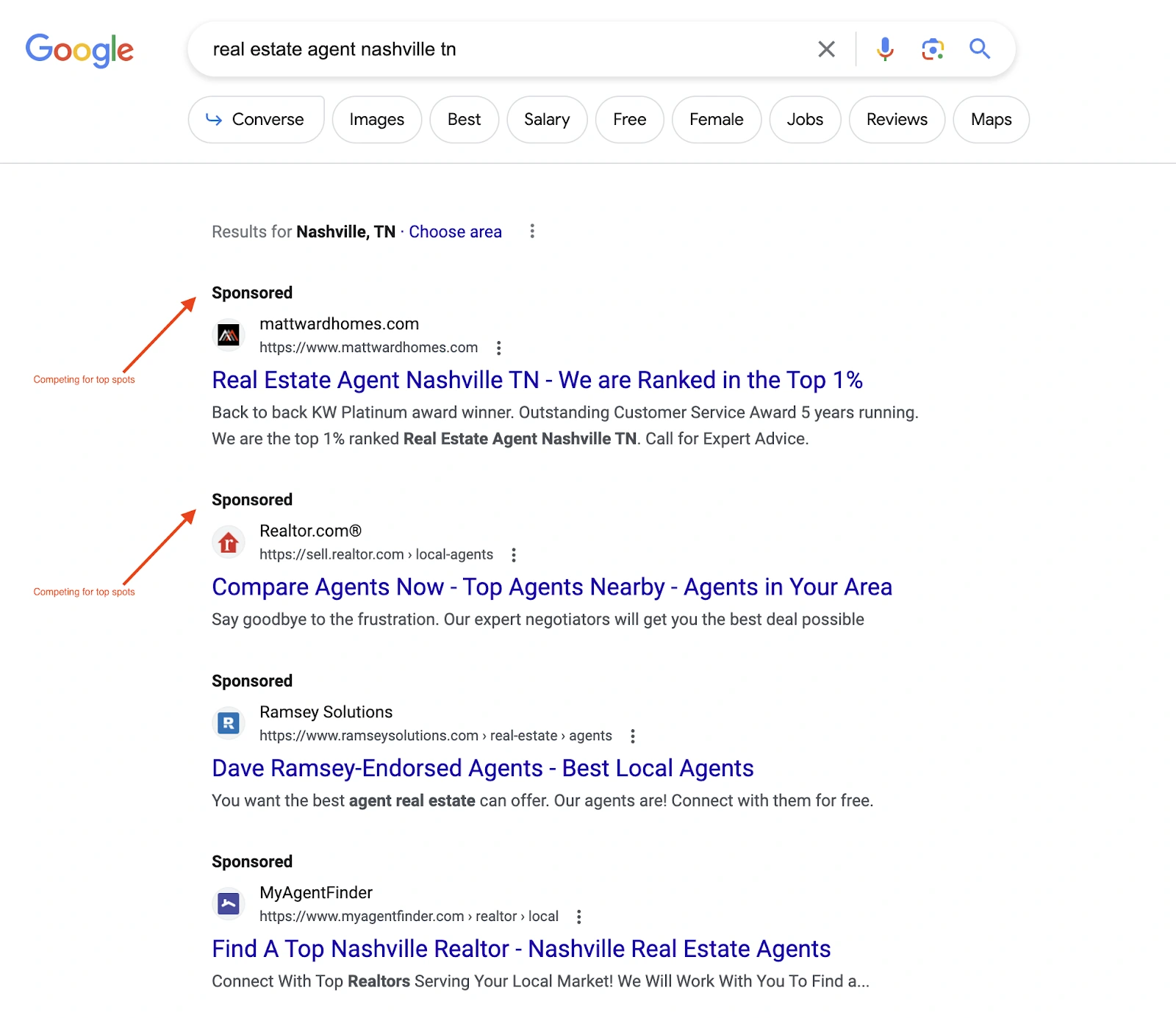
Task: Open Dave Ramsey-Endorsed Agents result link
Action: click(482, 768)
